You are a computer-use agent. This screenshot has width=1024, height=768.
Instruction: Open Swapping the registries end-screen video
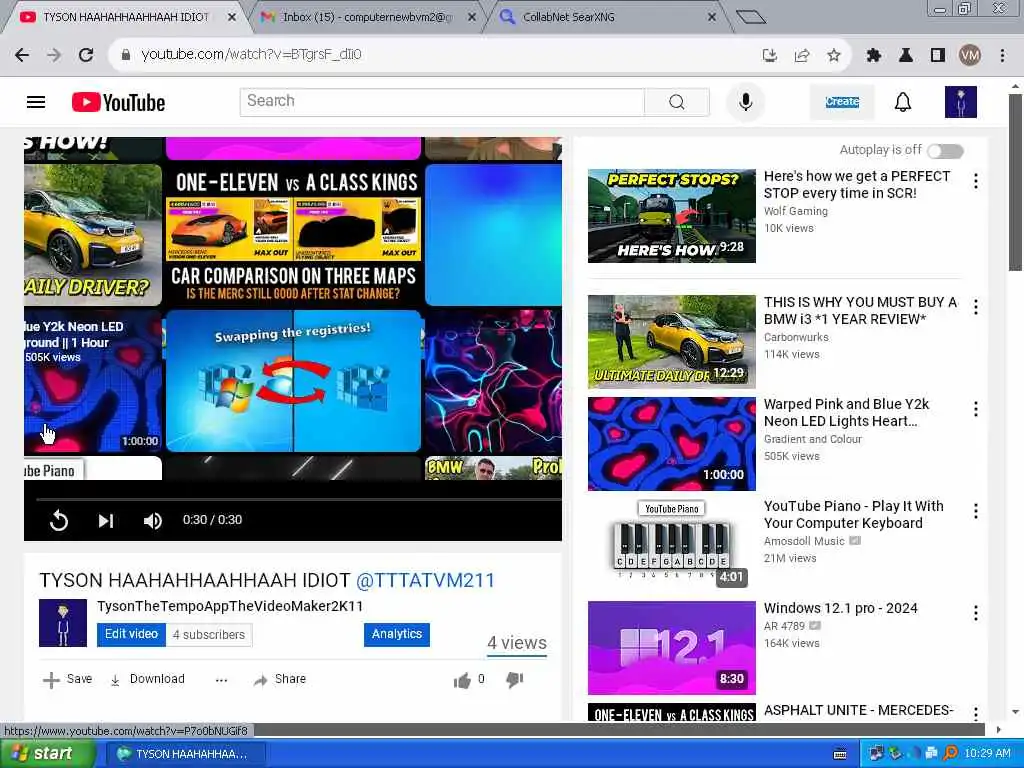click(293, 381)
